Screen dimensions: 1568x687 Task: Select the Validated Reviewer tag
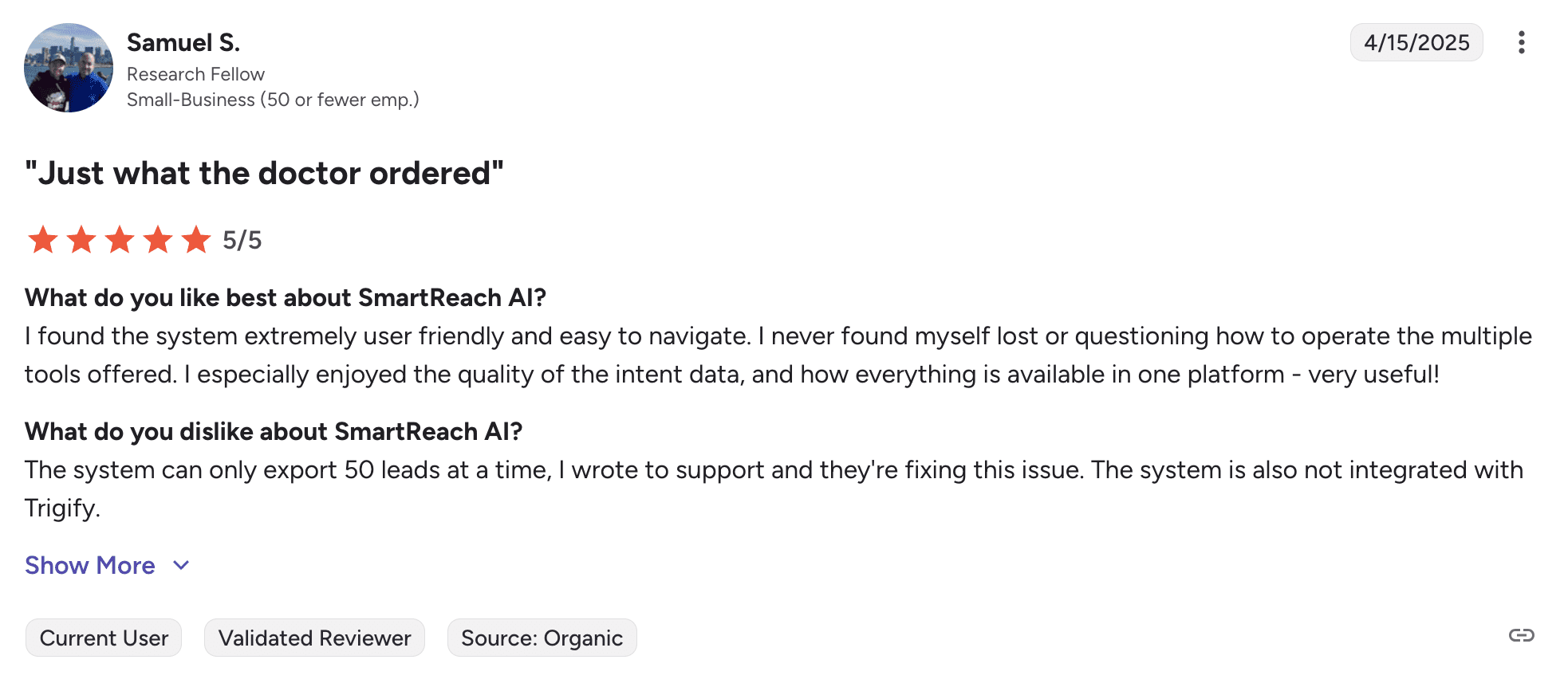[314, 638]
